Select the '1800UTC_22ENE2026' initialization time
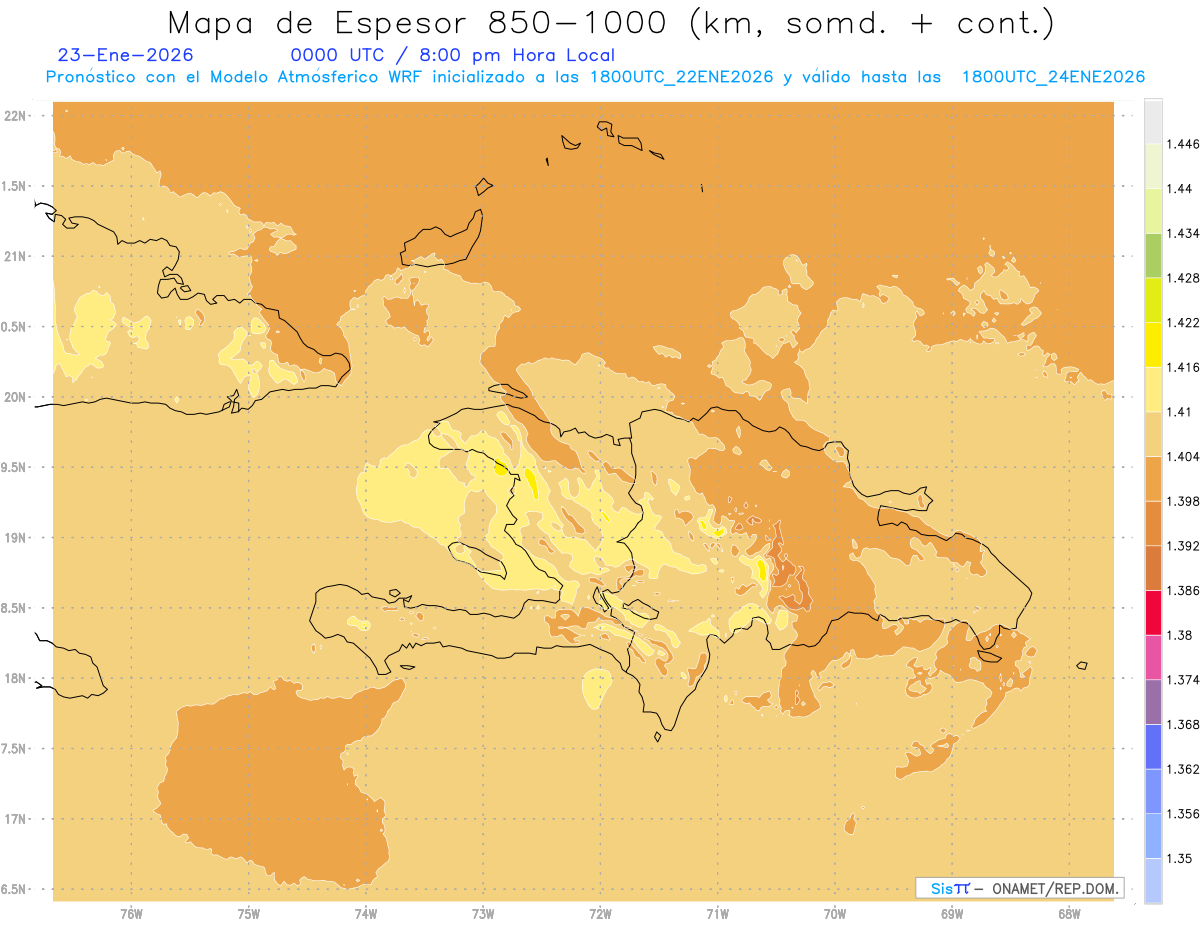 tap(682, 77)
